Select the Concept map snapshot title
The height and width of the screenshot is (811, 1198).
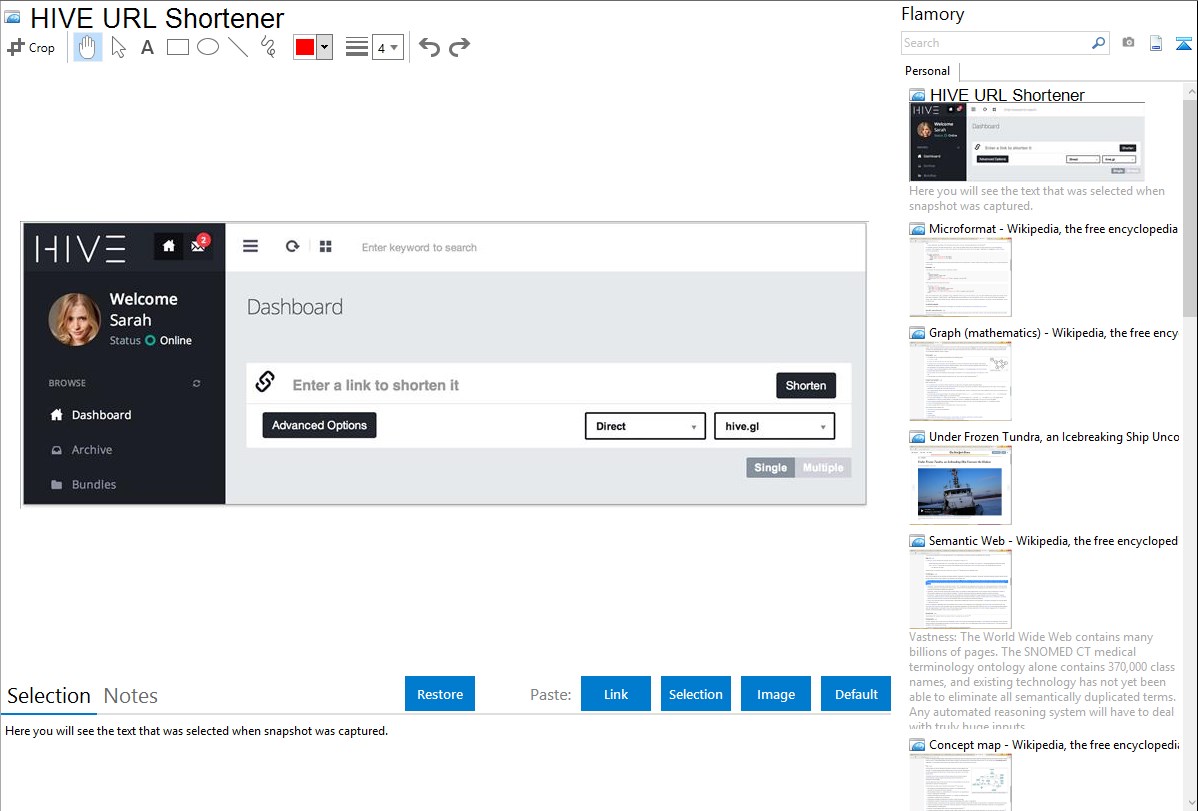1054,744
